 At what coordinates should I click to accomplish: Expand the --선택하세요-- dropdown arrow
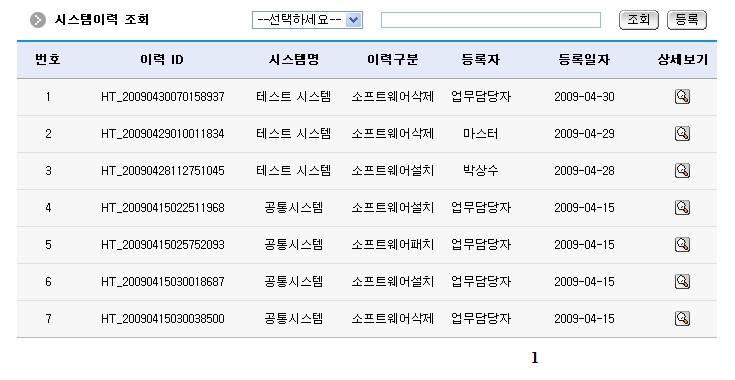pos(353,20)
